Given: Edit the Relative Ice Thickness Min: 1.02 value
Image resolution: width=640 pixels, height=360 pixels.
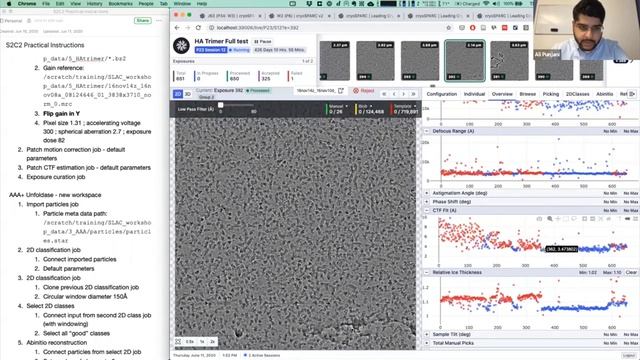Looking at the screenshot, I should pyautogui.click(x=588, y=272).
